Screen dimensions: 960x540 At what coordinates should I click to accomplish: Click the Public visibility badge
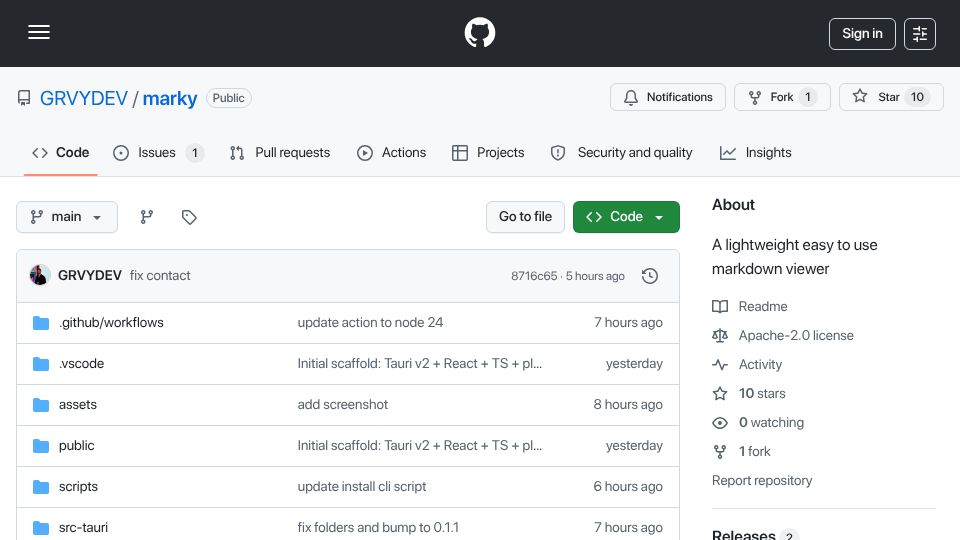tap(228, 98)
